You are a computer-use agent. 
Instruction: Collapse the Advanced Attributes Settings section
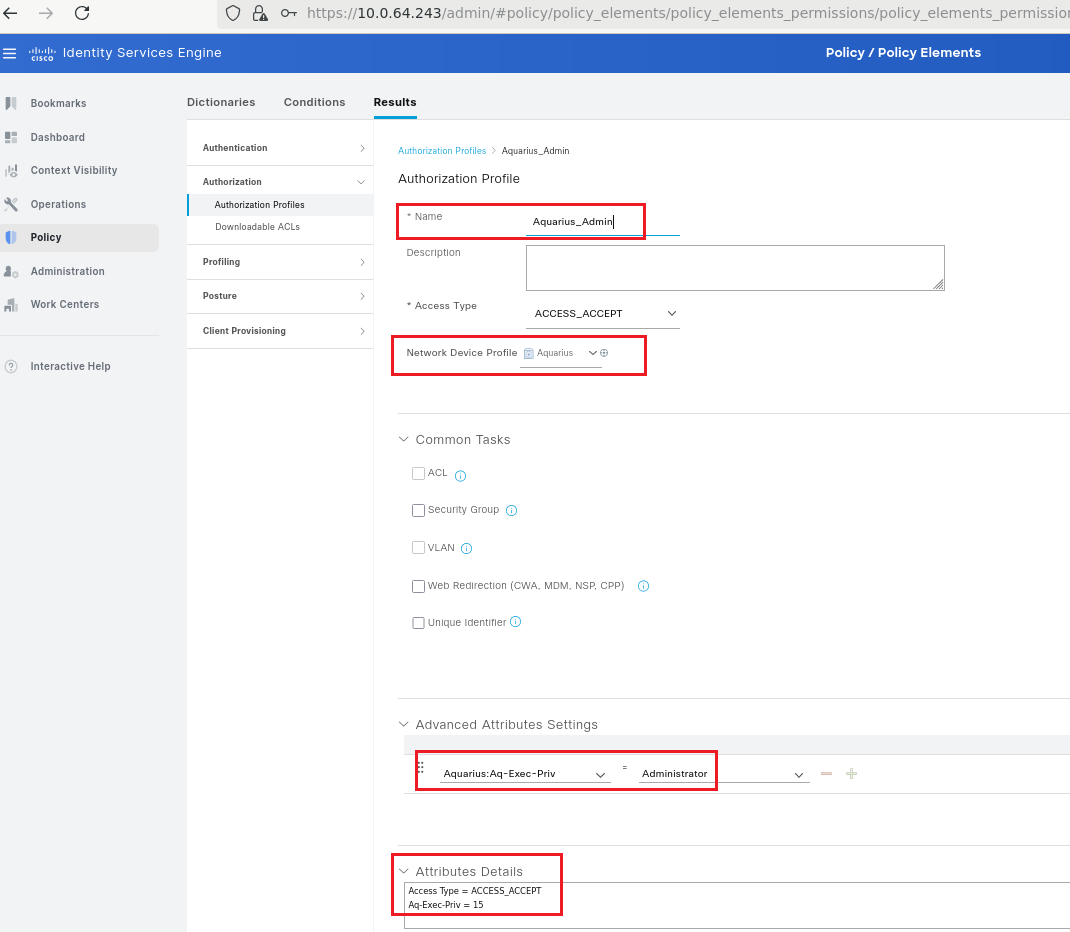403,725
